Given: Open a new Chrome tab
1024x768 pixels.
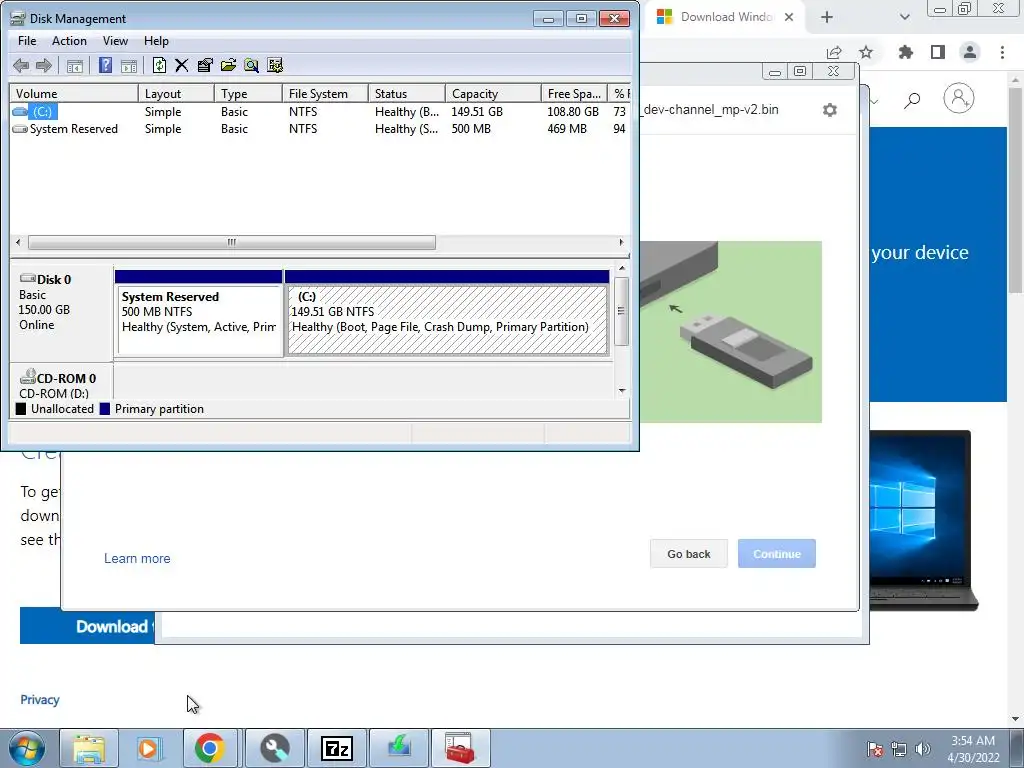Looking at the screenshot, I should tap(827, 17).
